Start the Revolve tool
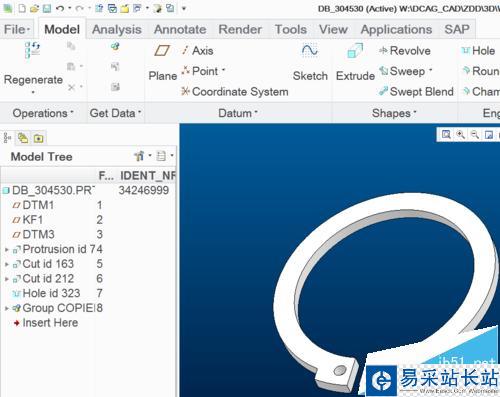Screen dimensions: 500x397 [x=405, y=51]
